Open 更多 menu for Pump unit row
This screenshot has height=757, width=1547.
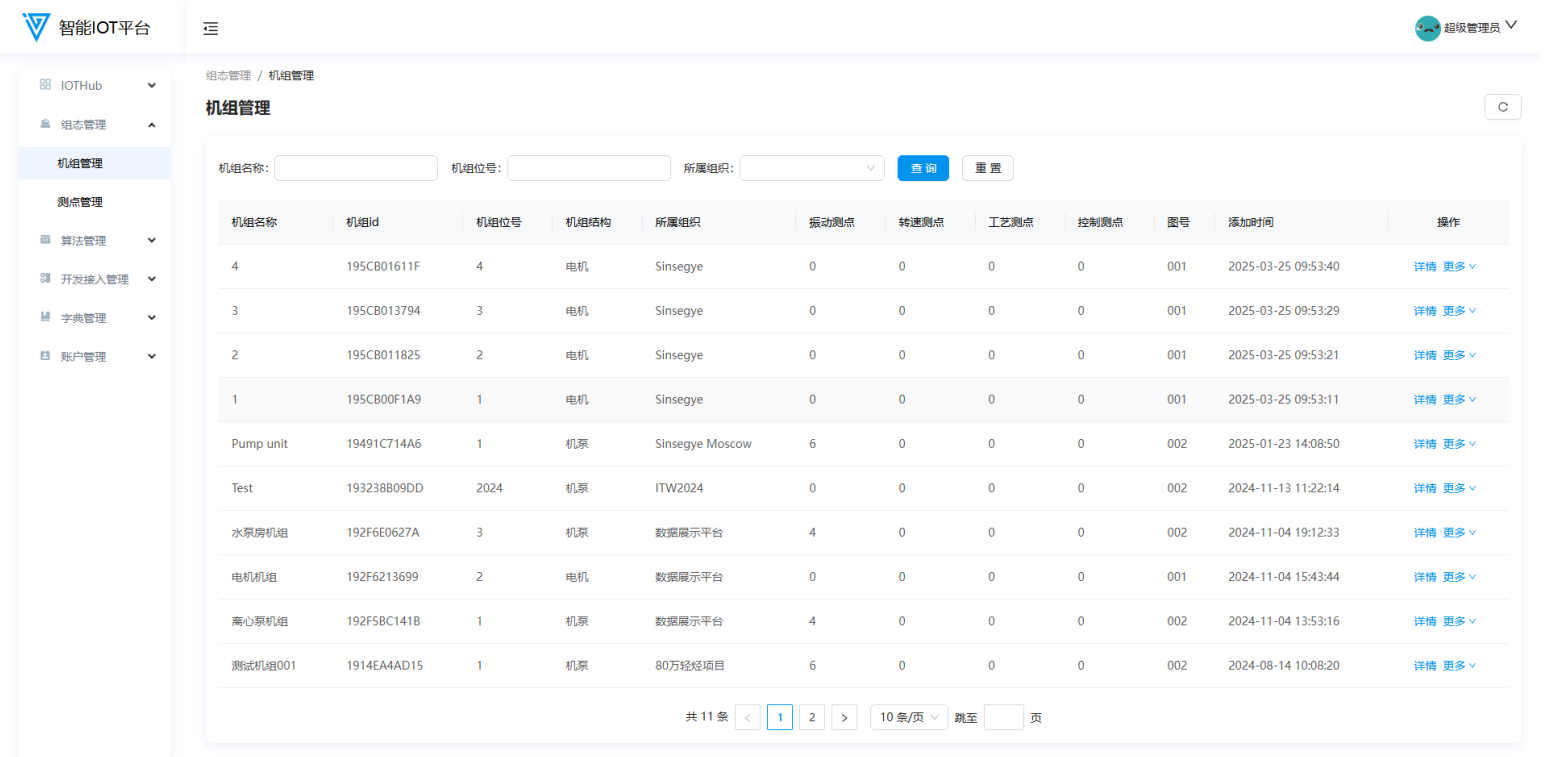(1459, 444)
